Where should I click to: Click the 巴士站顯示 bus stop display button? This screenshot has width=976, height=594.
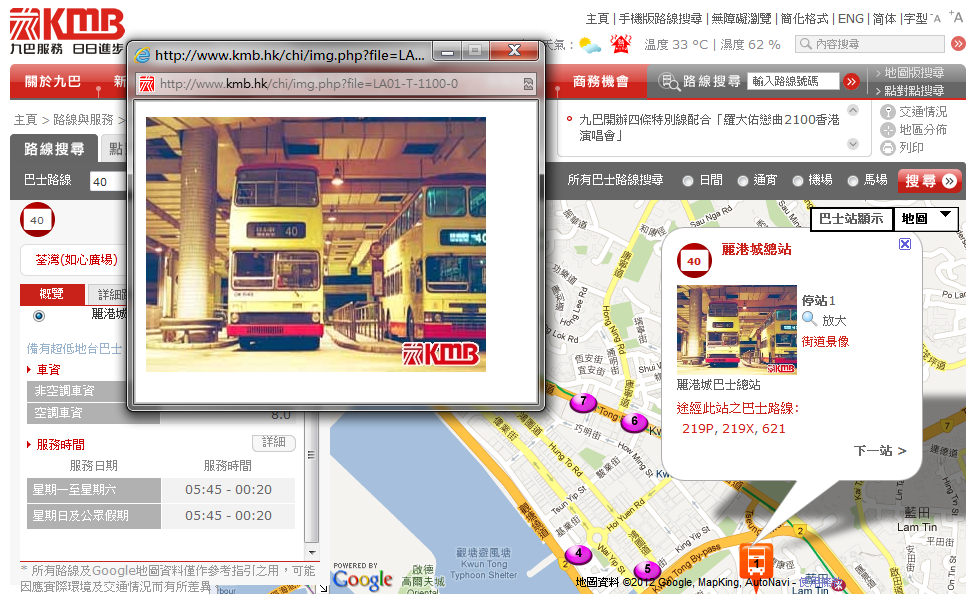click(x=851, y=219)
